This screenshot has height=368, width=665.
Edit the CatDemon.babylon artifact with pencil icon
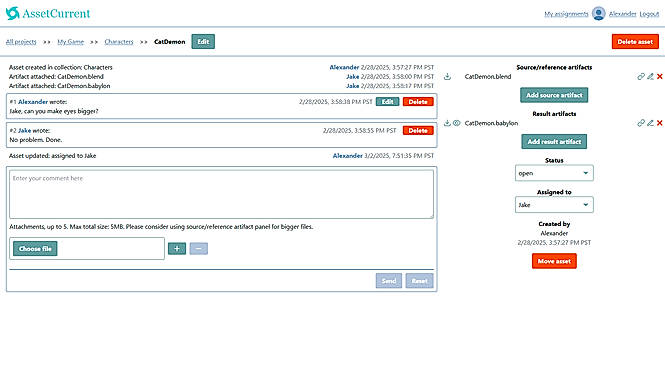(x=650, y=123)
